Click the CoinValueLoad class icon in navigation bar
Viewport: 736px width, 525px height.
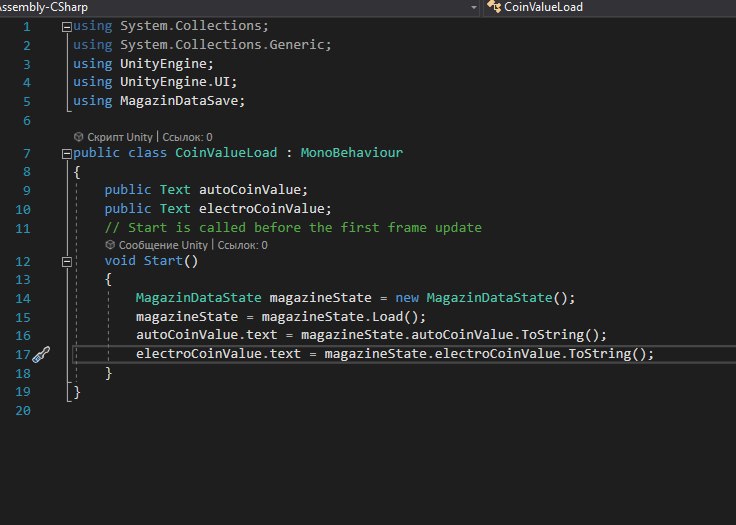pyautogui.click(x=494, y=7)
